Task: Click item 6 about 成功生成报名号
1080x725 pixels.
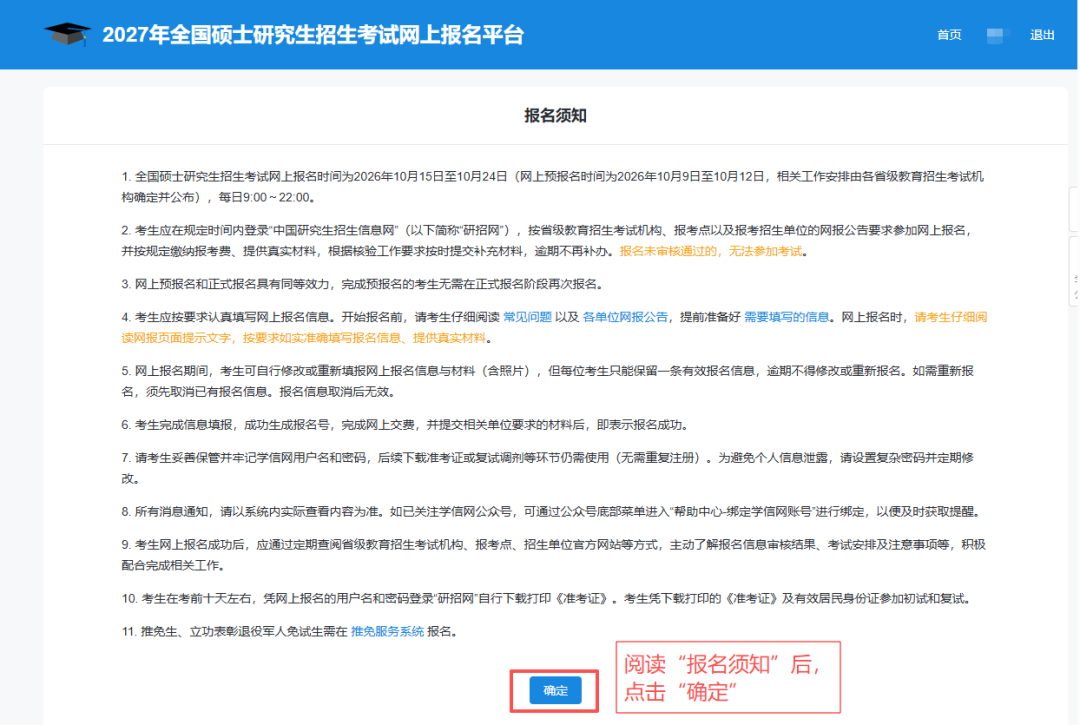Action: click(406, 425)
